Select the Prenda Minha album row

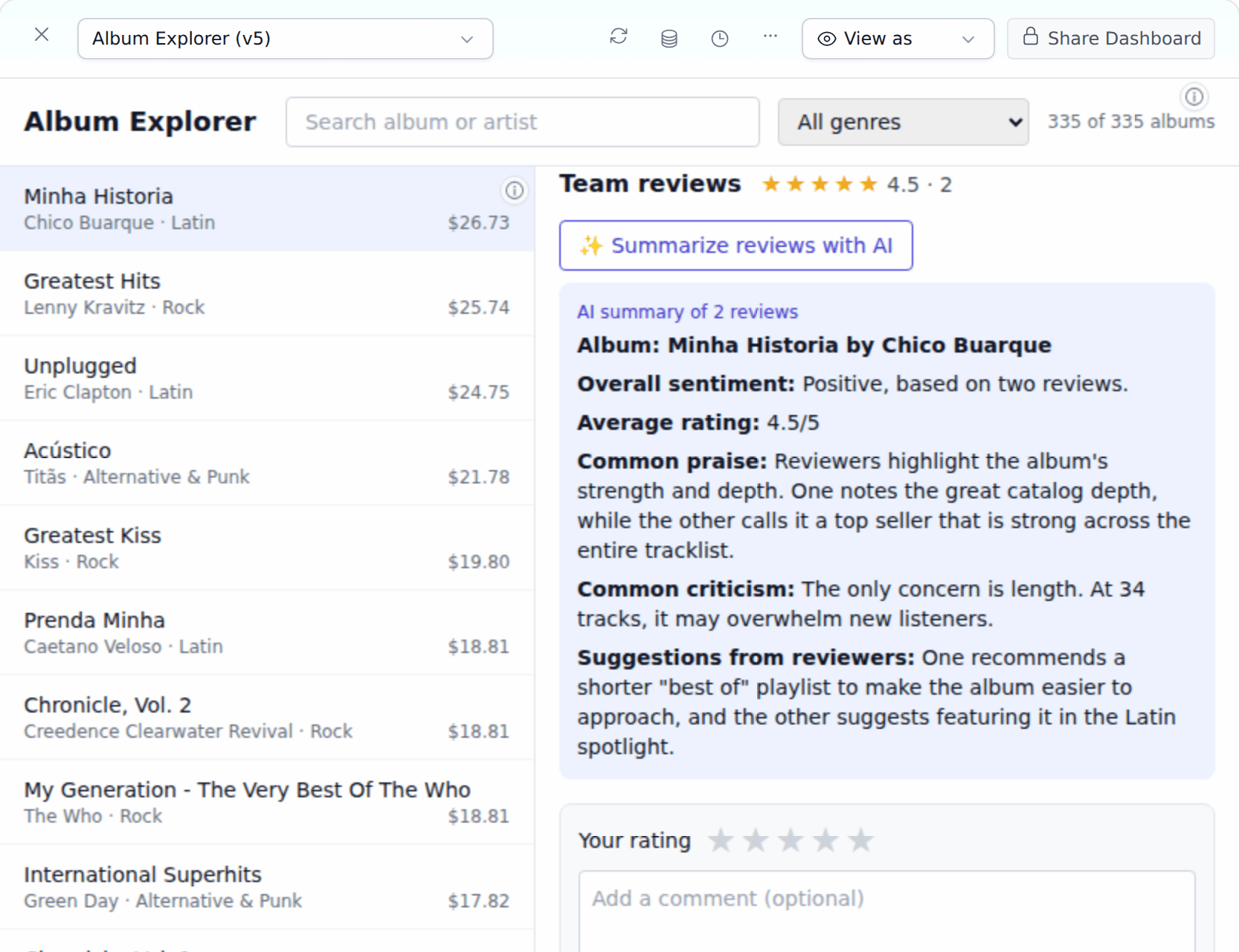point(267,633)
